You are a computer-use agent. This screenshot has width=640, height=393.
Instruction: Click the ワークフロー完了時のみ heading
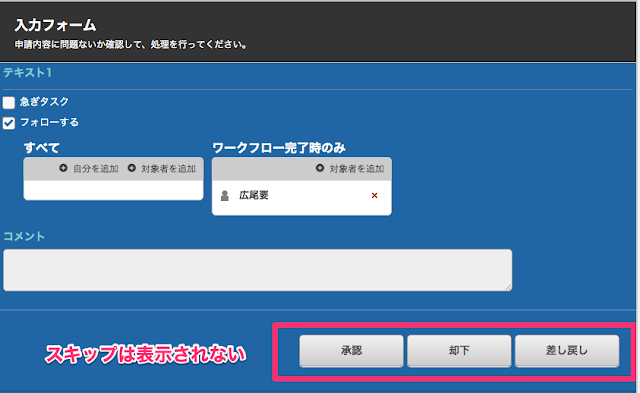pos(279,148)
